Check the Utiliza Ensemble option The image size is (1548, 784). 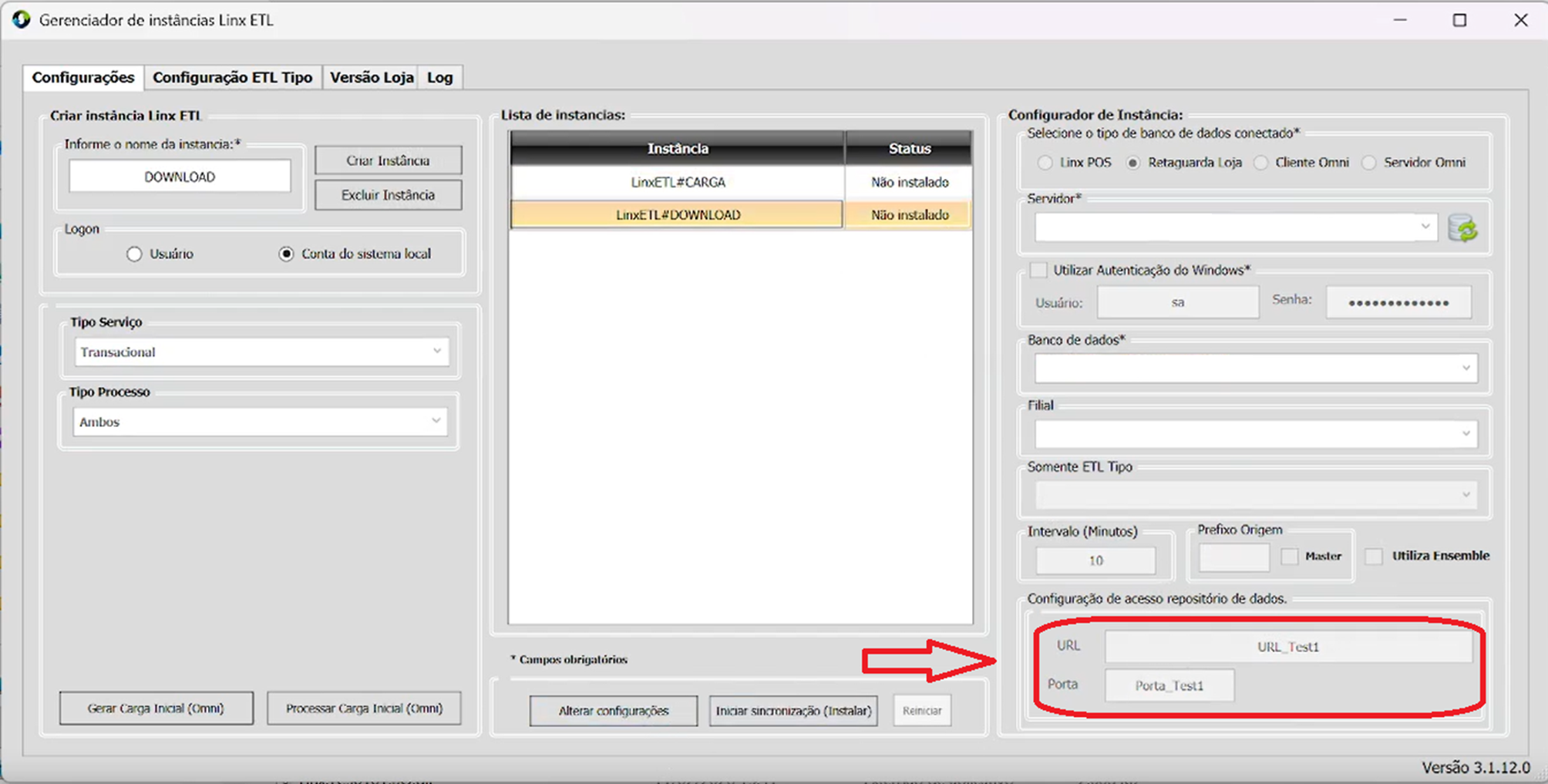(1374, 556)
